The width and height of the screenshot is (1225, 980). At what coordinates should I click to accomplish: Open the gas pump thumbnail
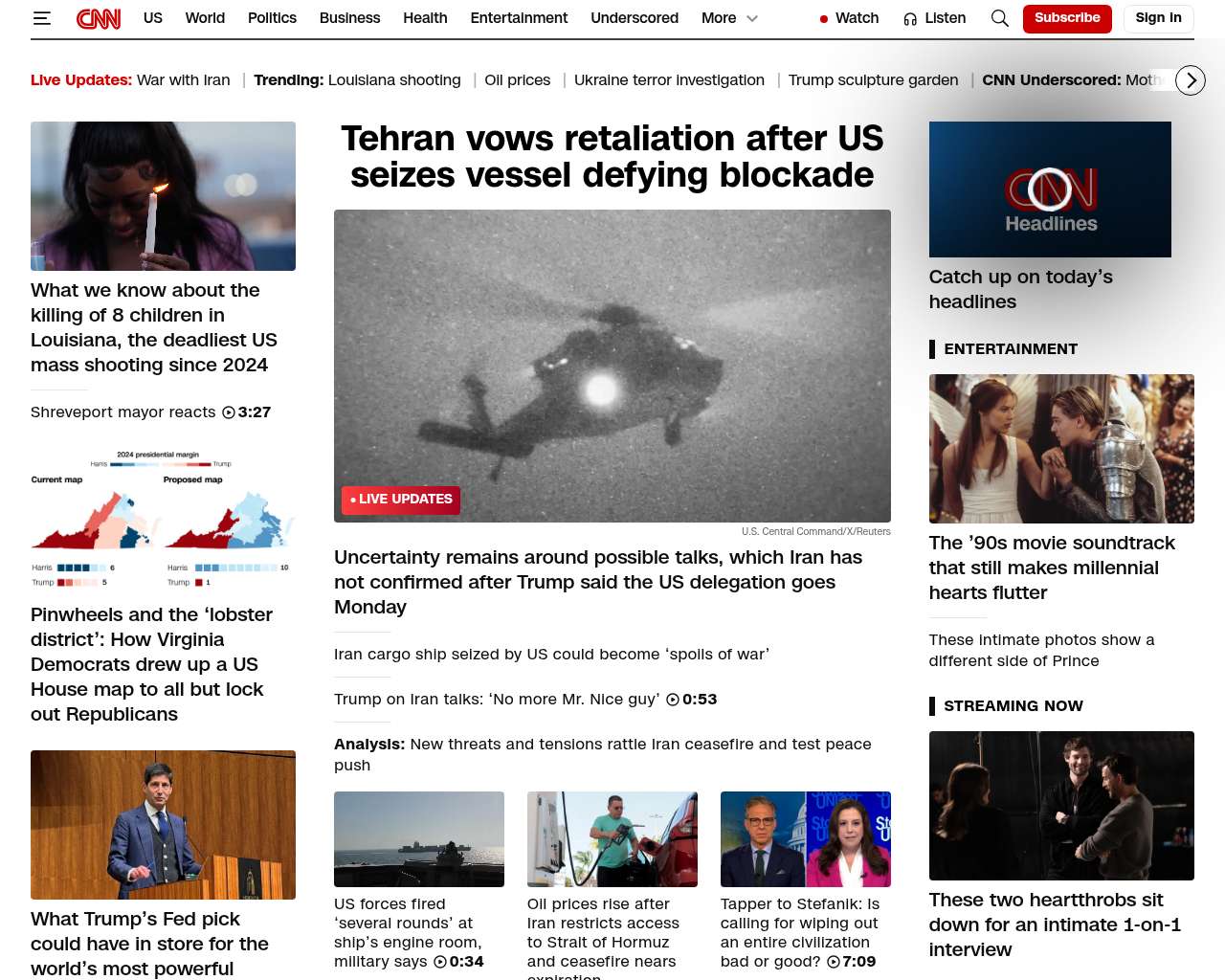click(x=612, y=839)
